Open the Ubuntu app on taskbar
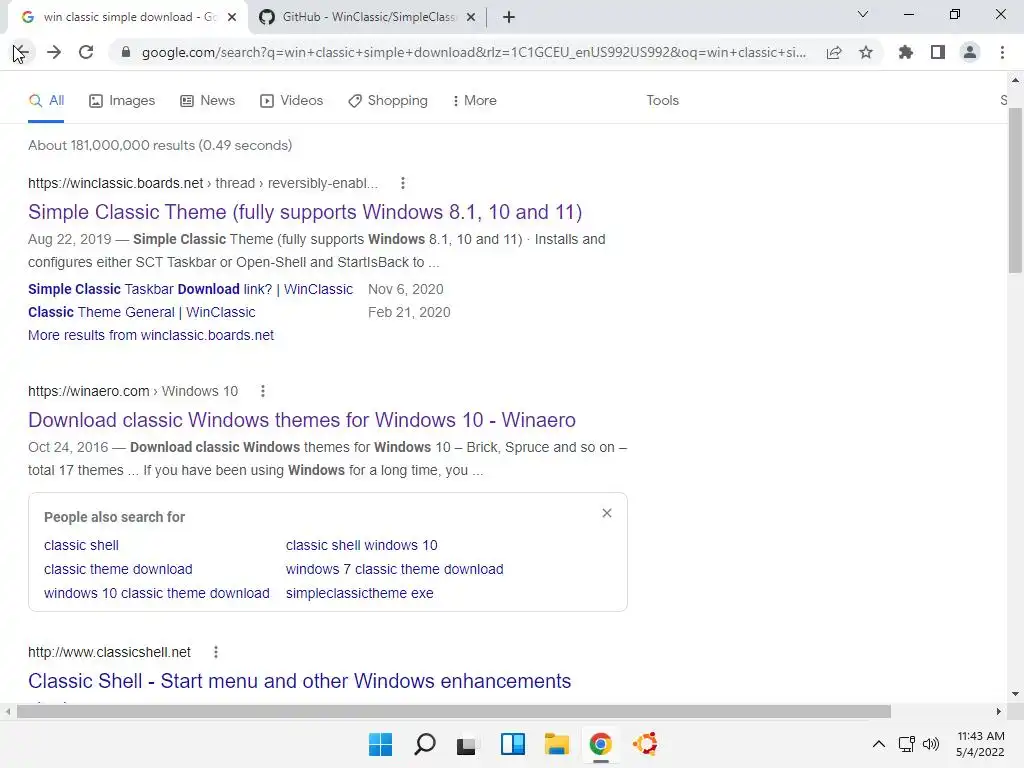Image resolution: width=1024 pixels, height=768 pixels. click(645, 744)
